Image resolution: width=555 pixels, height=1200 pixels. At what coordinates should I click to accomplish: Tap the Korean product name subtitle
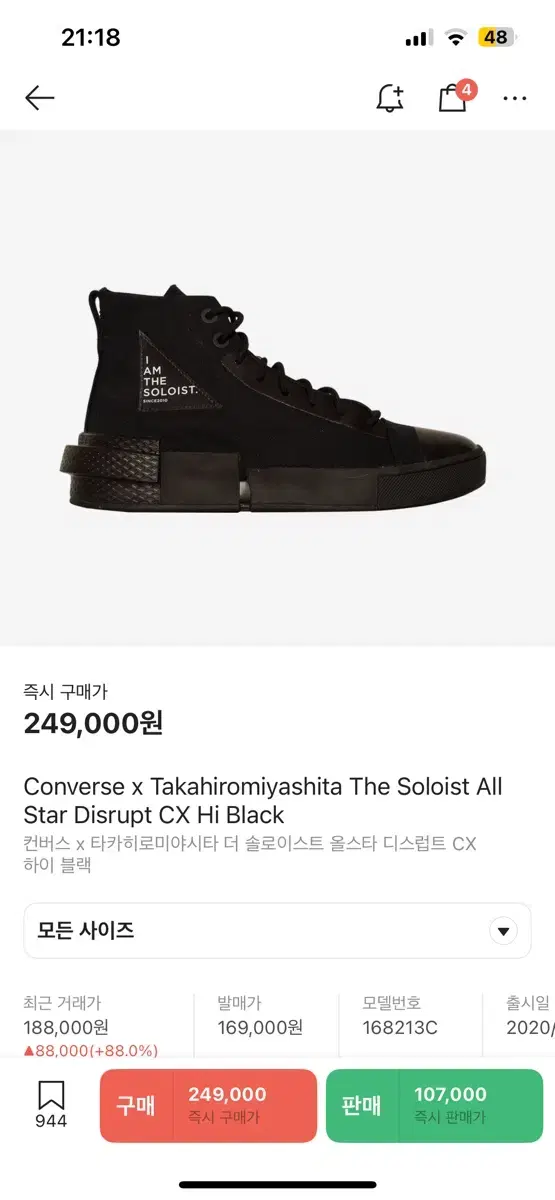(250, 854)
